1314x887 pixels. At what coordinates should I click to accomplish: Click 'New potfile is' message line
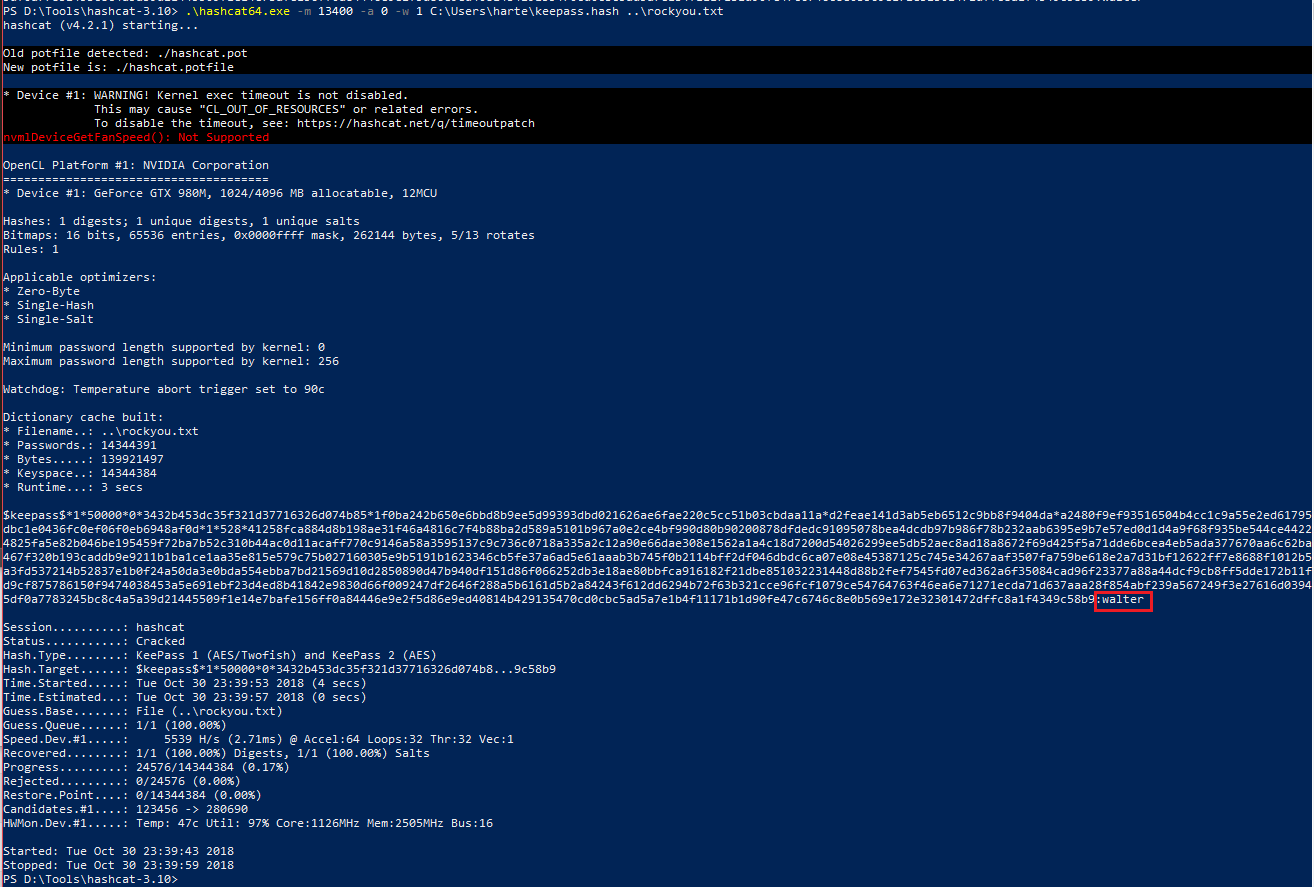[x=118, y=67]
